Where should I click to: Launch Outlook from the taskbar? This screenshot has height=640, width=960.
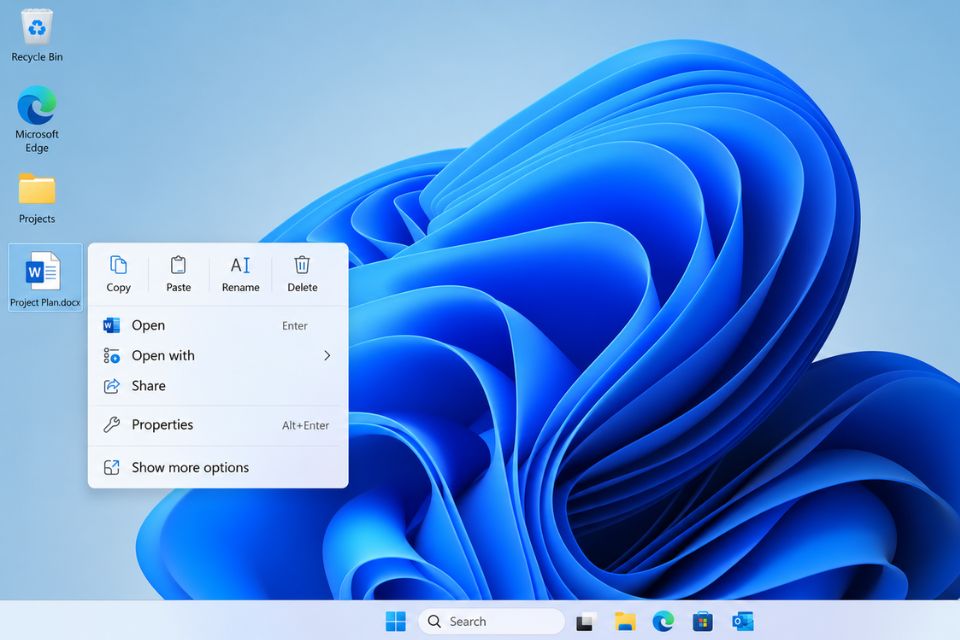(x=742, y=621)
